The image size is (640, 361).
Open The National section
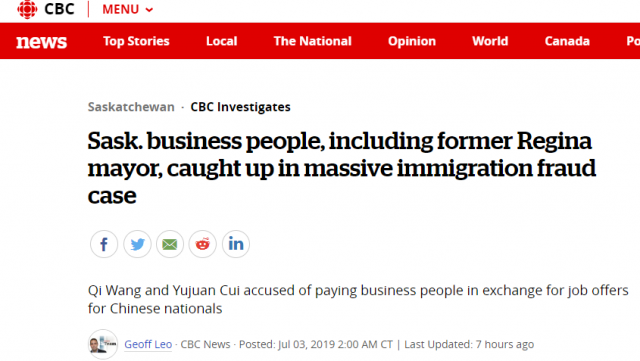coord(312,41)
